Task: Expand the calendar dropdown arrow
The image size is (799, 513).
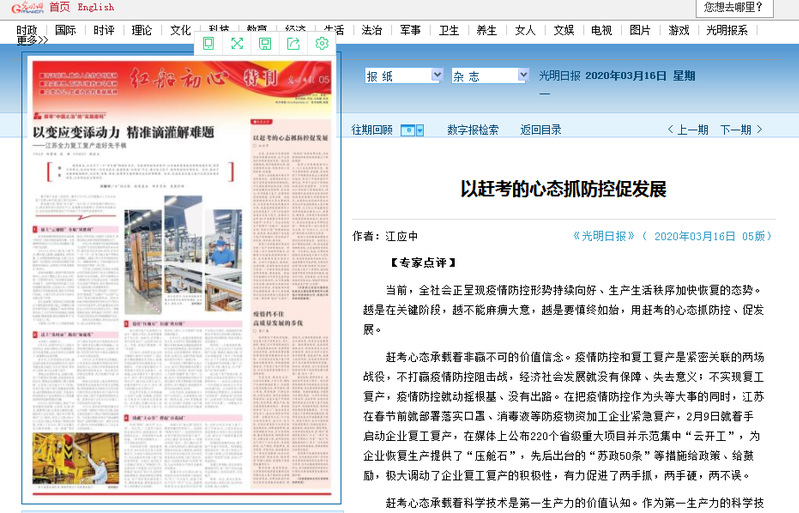Action: click(x=420, y=130)
